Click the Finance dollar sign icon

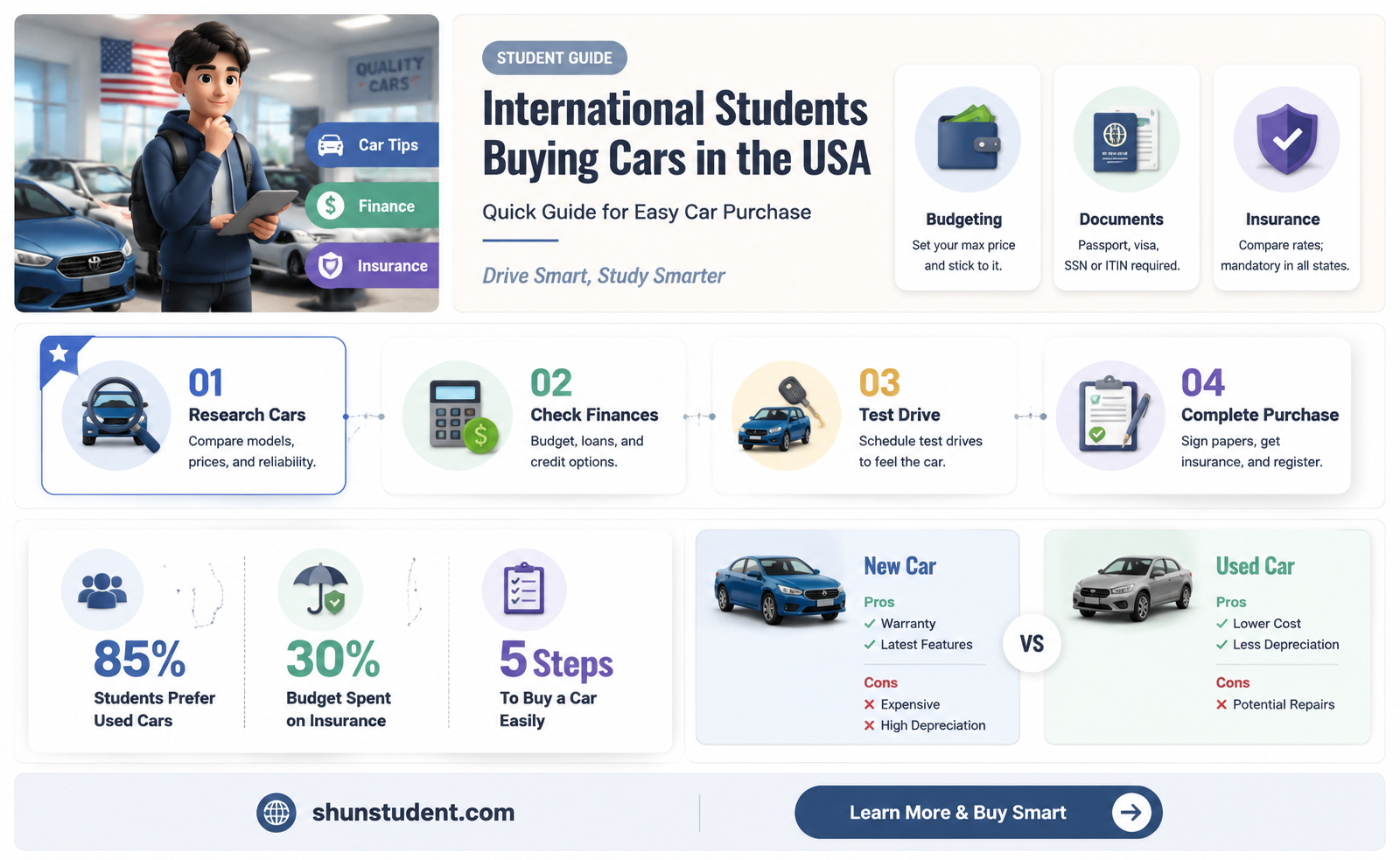(x=330, y=206)
